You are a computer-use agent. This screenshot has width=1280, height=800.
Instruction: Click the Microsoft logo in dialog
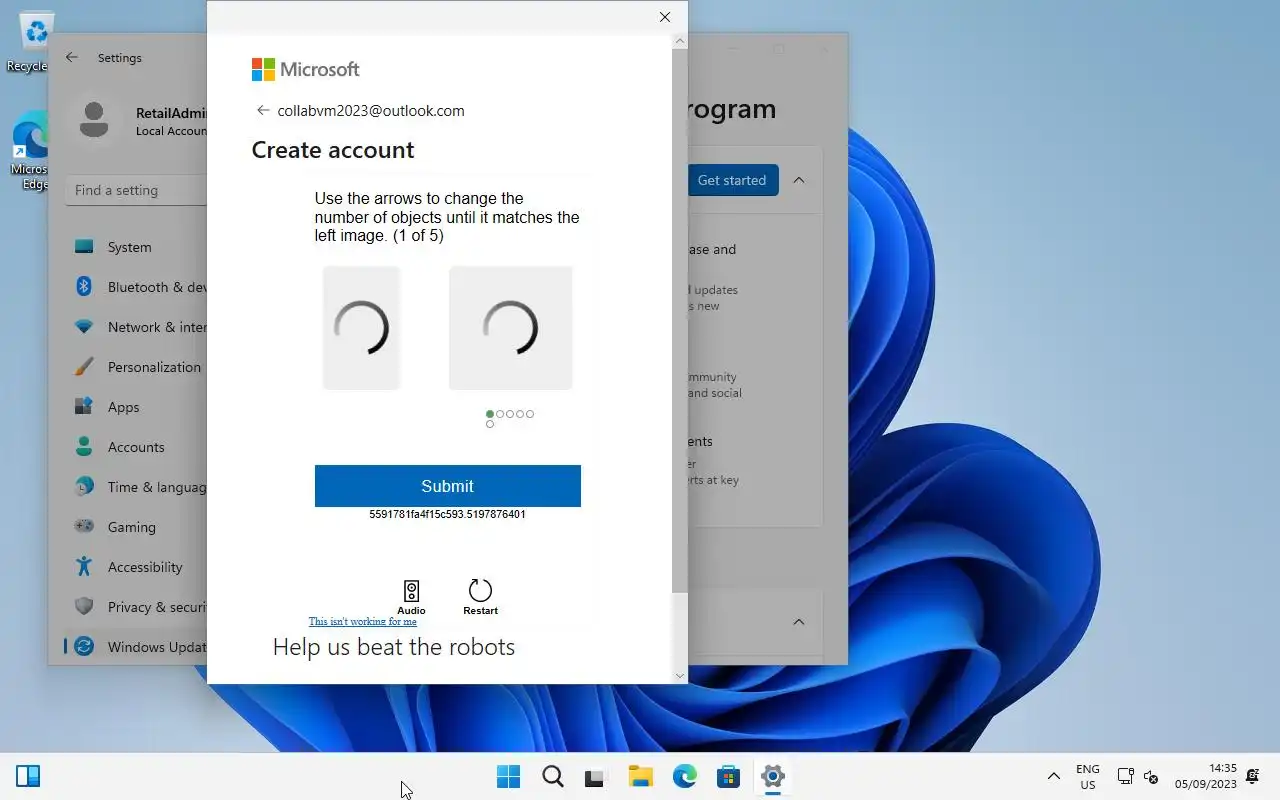pos(305,69)
